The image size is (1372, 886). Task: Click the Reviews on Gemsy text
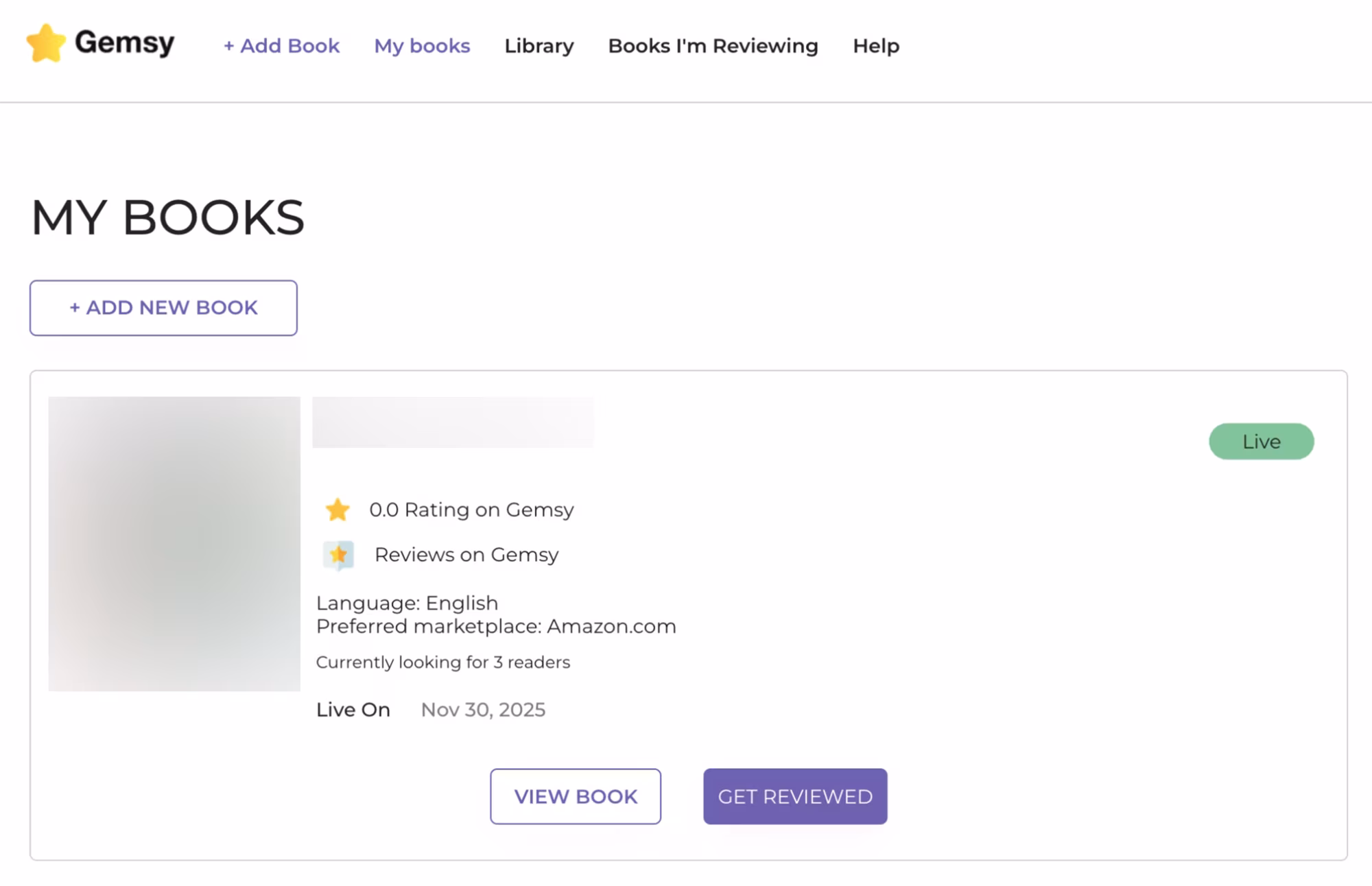tap(466, 554)
